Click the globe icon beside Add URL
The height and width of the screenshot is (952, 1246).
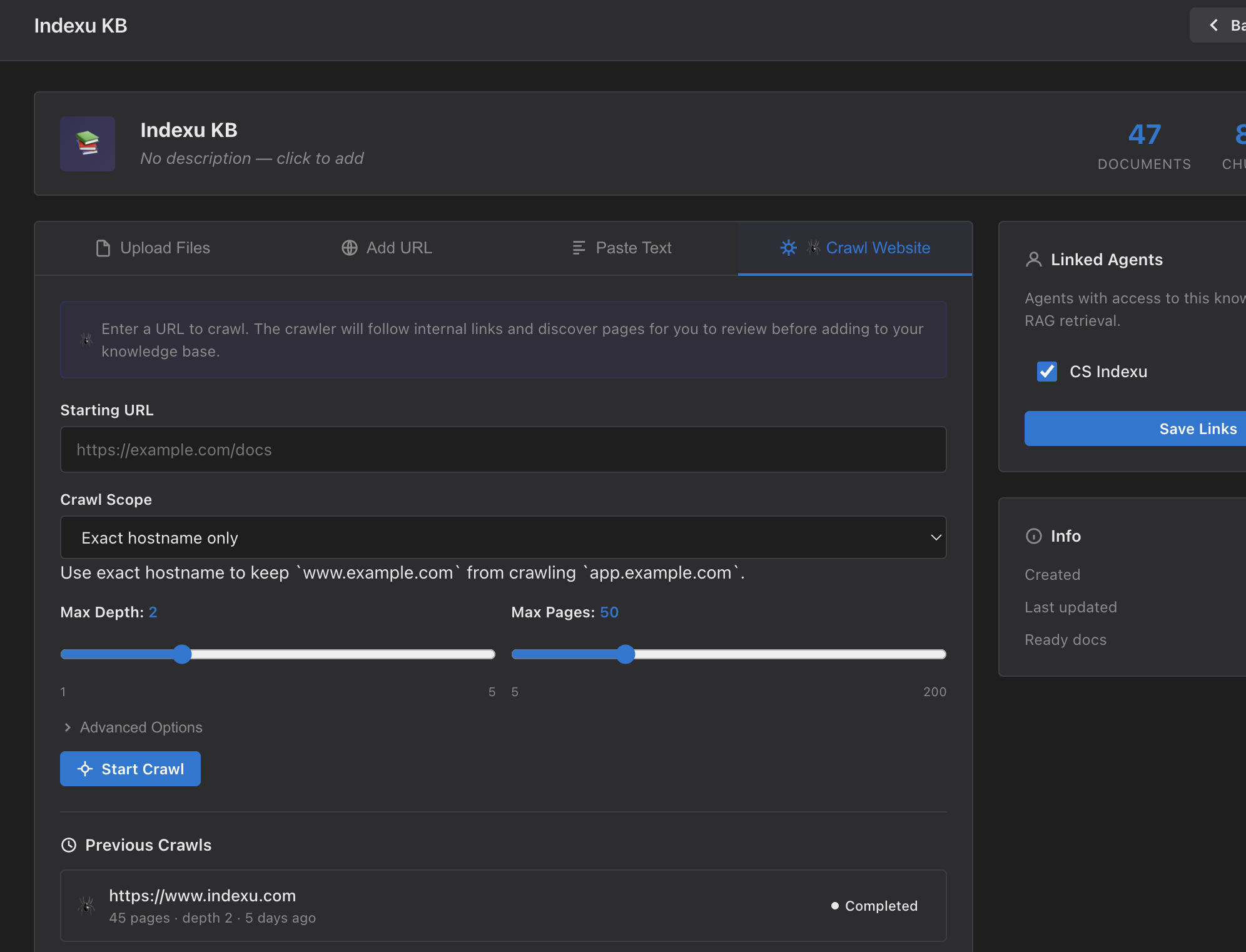(350, 248)
